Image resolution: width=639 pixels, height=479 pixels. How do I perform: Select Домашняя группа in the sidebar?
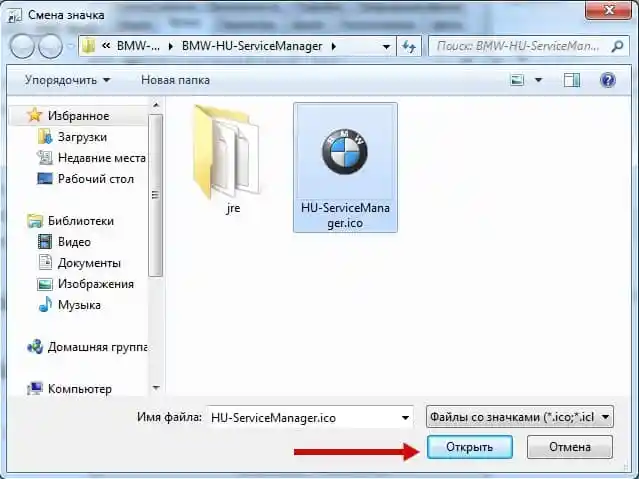pyautogui.click(x=98, y=347)
